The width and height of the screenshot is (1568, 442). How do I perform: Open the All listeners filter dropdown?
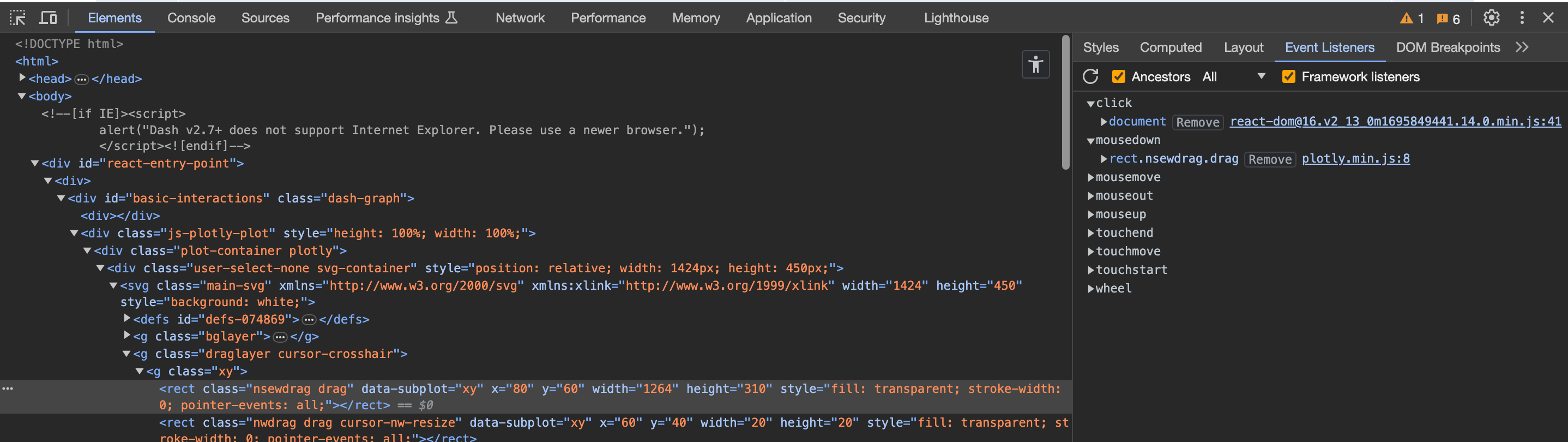(x=1234, y=77)
